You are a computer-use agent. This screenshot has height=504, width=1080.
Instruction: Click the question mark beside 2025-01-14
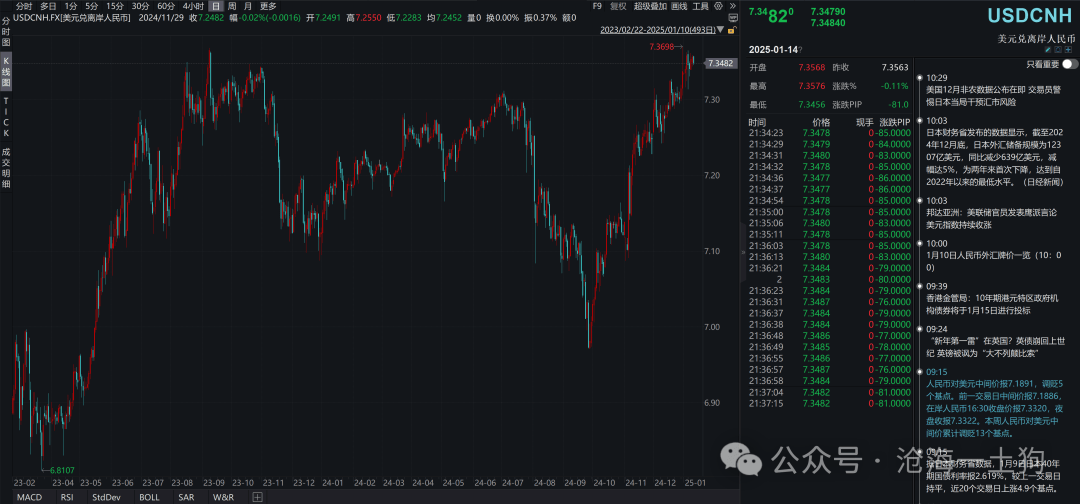tap(802, 50)
